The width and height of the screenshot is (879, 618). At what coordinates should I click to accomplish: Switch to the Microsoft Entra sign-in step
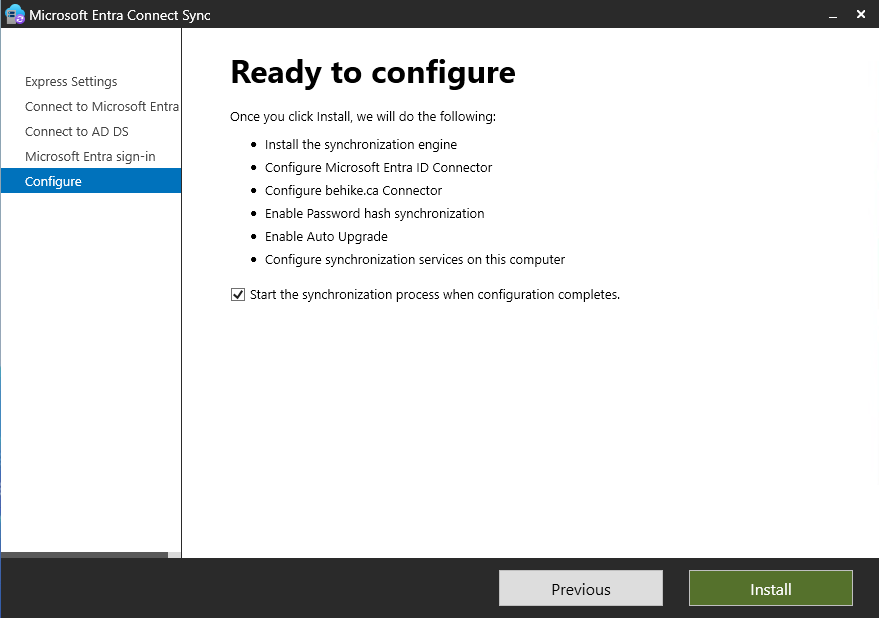pyautogui.click(x=90, y=157)
